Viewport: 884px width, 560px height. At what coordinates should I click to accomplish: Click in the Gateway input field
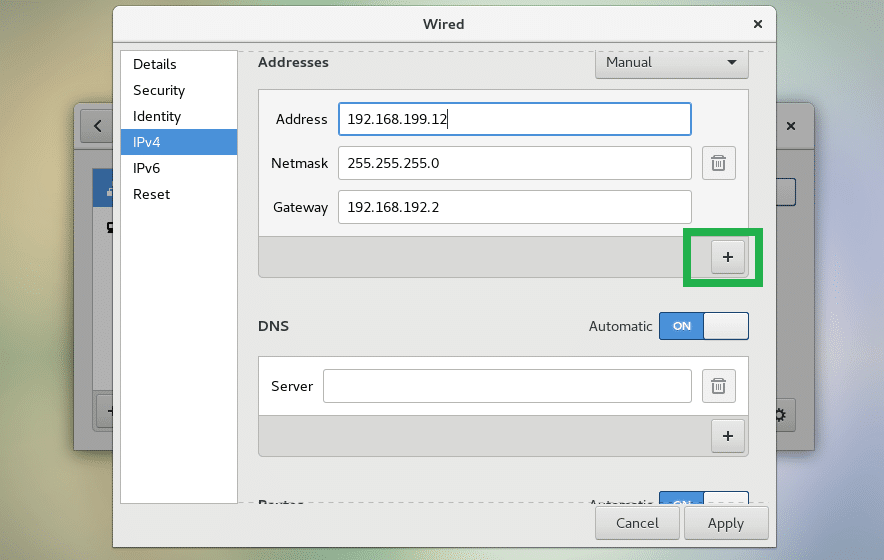pos(514,207)
